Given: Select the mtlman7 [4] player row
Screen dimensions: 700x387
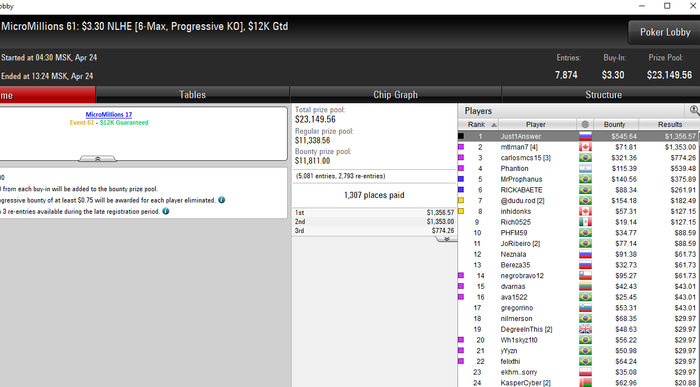Looking at the screenshot, I should coord(579,147).
